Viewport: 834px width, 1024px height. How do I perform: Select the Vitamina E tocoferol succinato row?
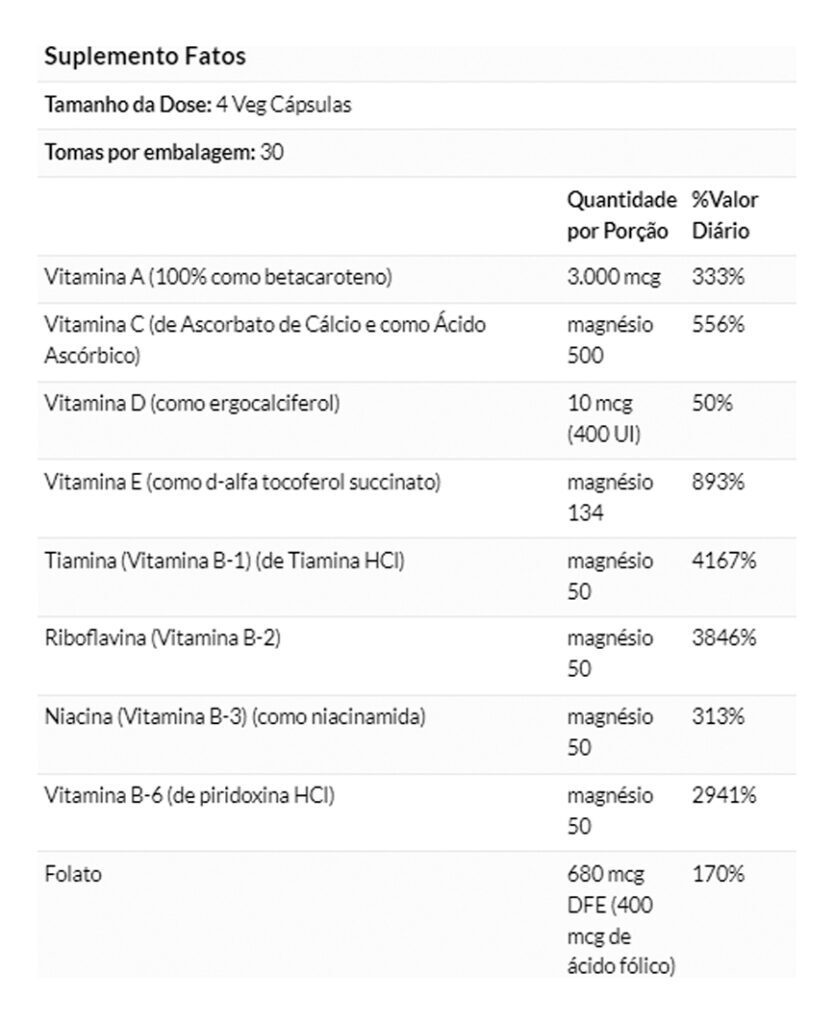click(x=417, y=499)
